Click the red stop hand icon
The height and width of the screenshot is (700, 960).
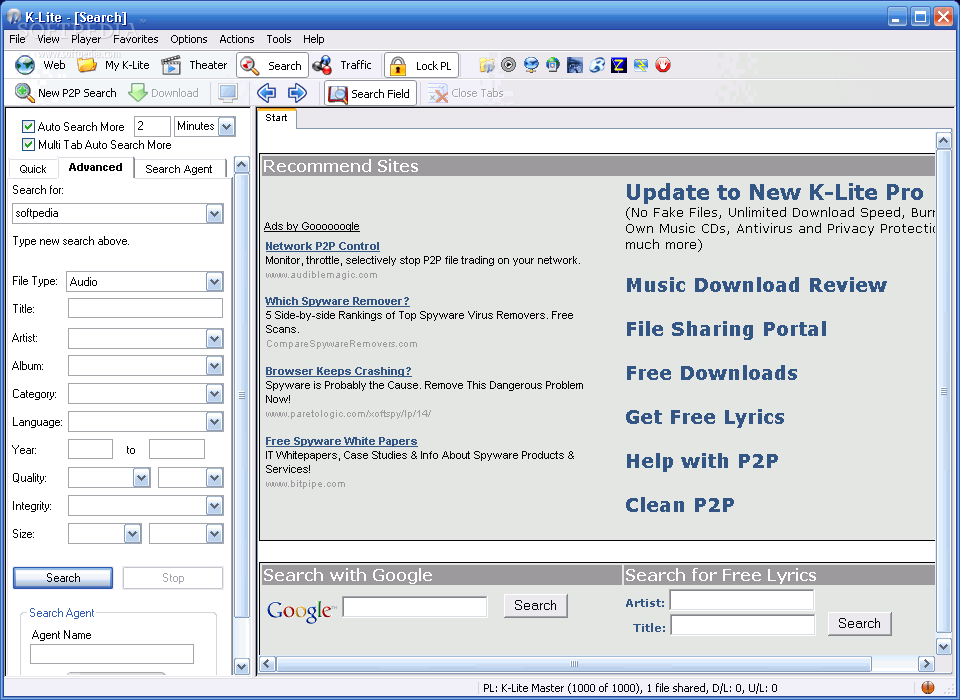[663, 65]
